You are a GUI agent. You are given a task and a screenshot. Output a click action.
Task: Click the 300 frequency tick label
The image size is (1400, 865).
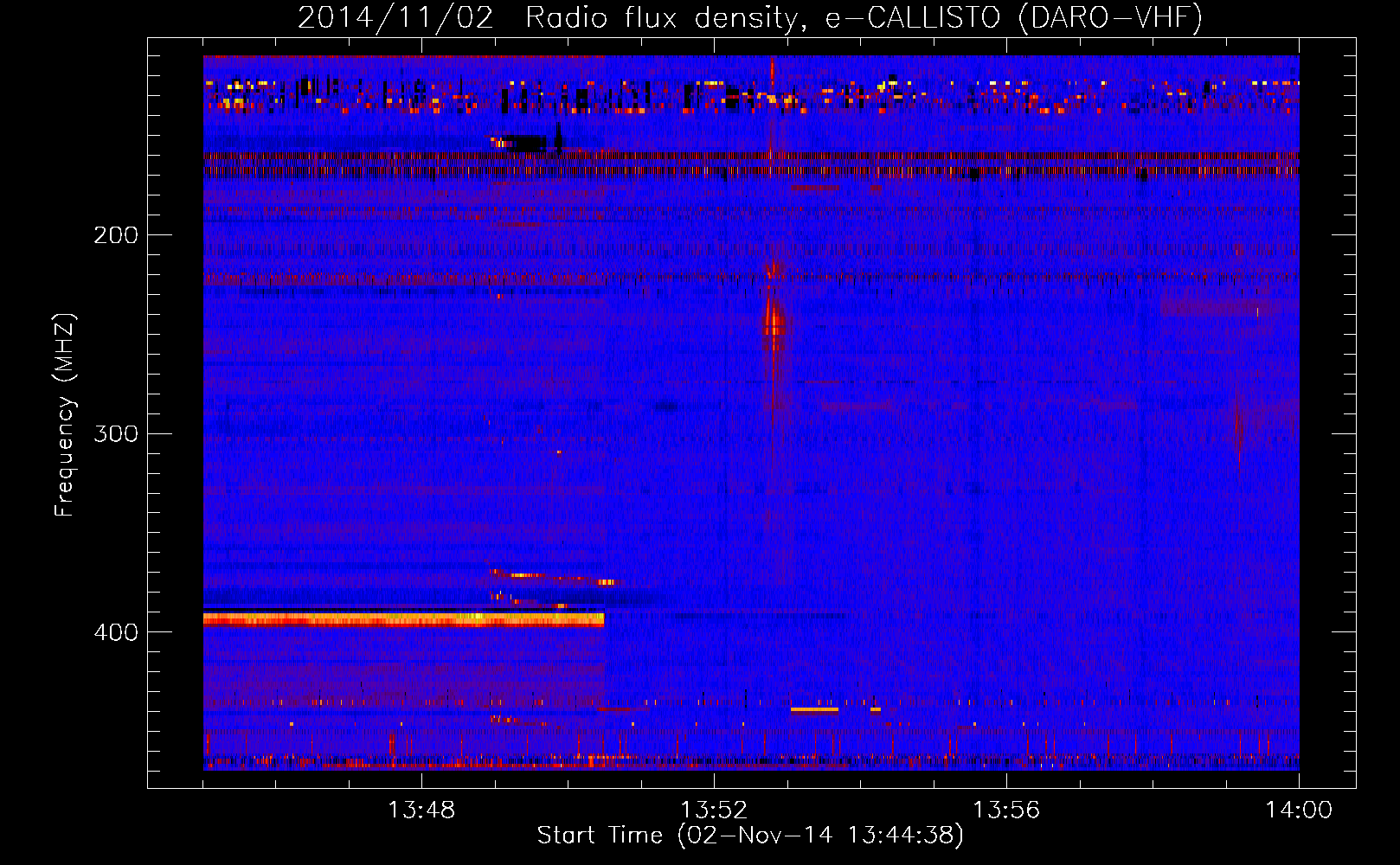pyautogui.click(x=116, y=433)
